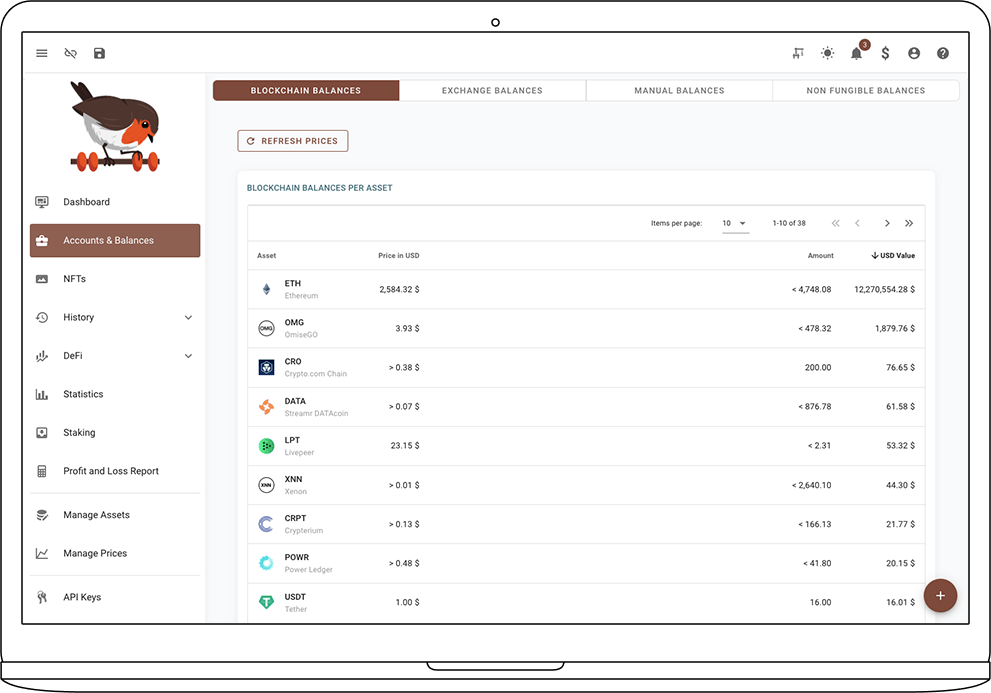Click the OMG OmiseGO asset icon
991x693 pixels.
[x=267, y=328]
